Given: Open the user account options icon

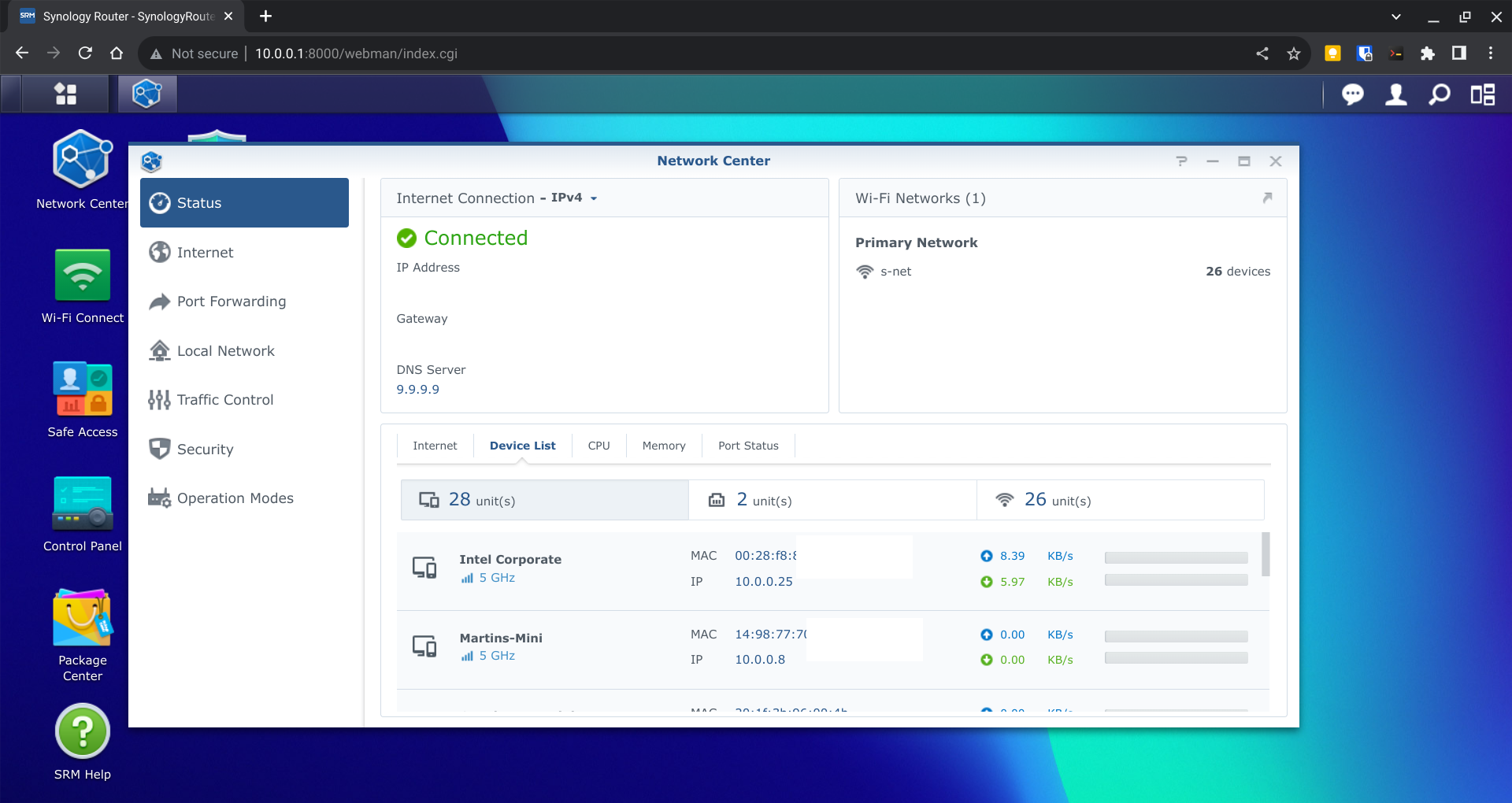Looking at the screenshot, I should click(x=1396, y=94).
